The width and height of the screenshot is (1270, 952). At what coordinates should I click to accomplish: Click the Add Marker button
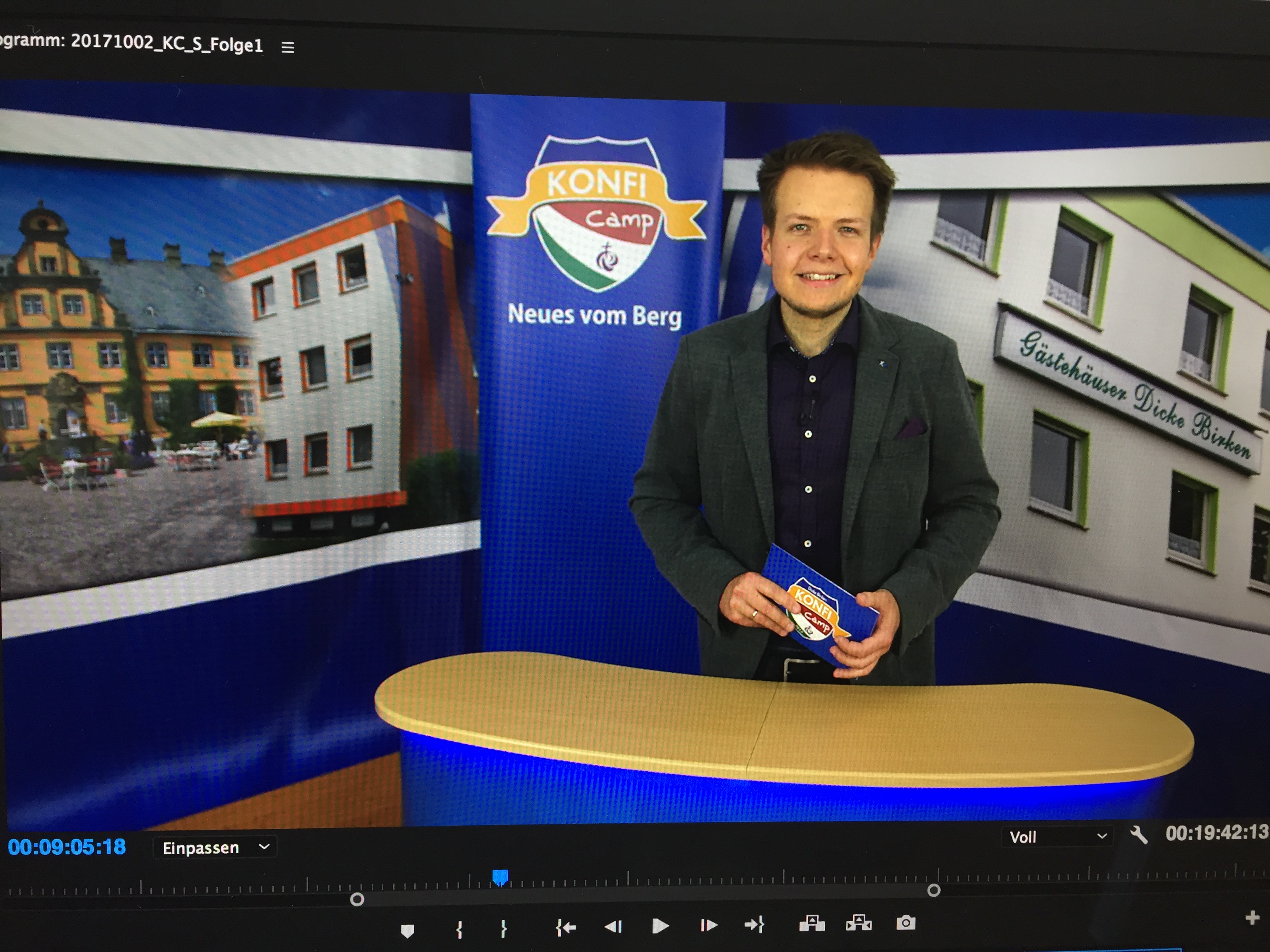[408, 931]
